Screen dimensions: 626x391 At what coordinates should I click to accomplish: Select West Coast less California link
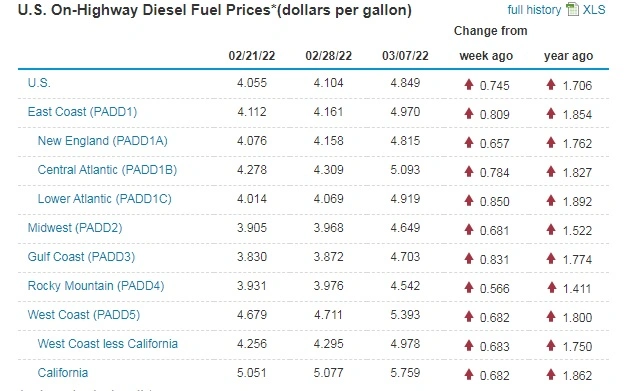point(108,344)
